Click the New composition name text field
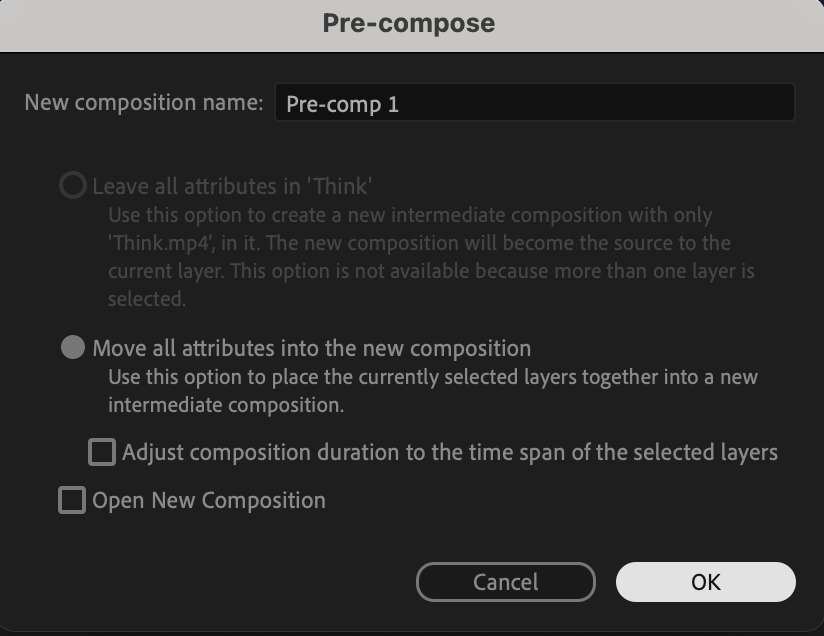This screenshot has width=824, height=636. (x=534, y=103)
